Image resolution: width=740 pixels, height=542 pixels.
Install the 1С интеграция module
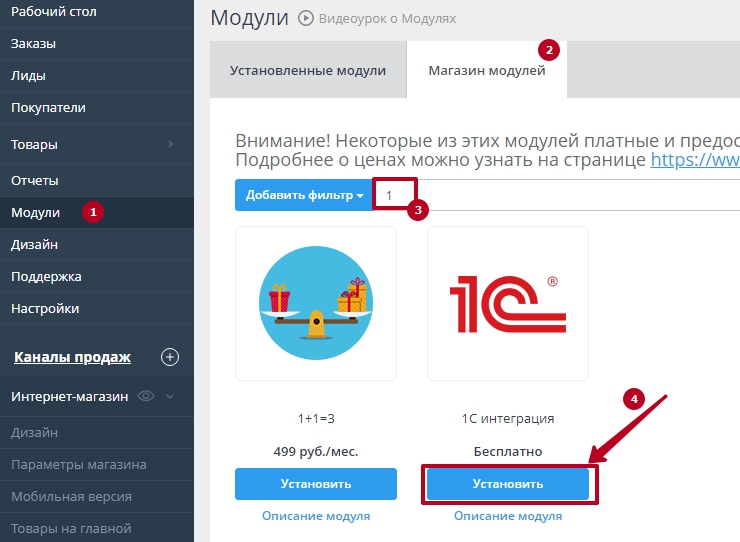508,484
